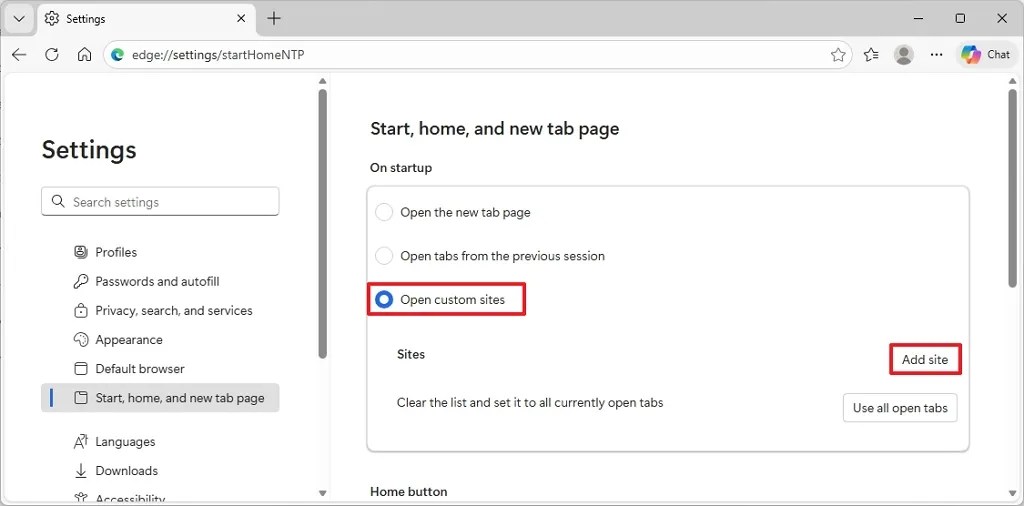Open Passwords and autofill settings
The image size is (1024, 506).
coord(157,281)
